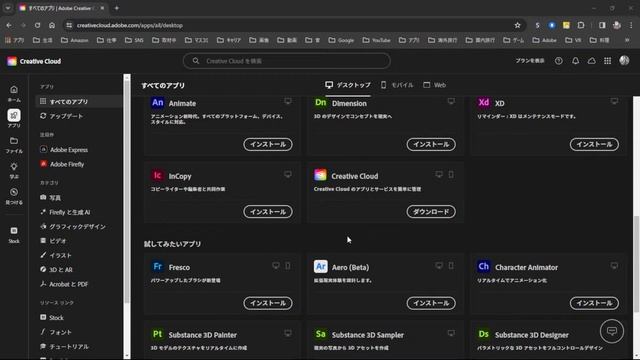Install Dimension with its インストール button

pyautogui.click(x=431, y=144)
